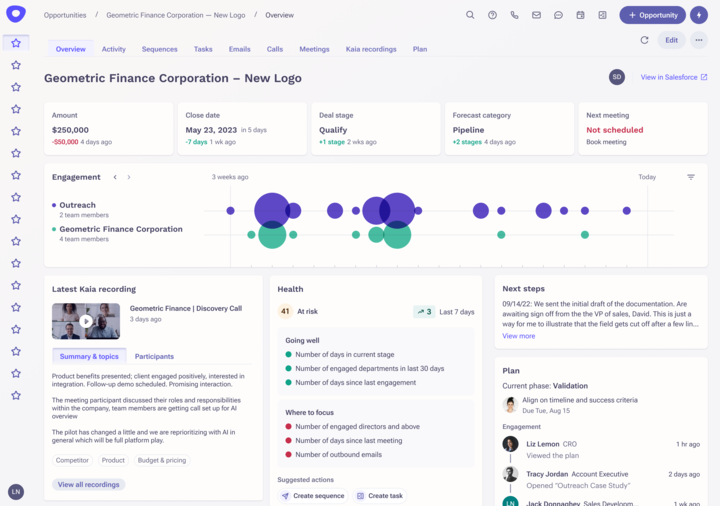Click the Create task button

pos(380,496)
